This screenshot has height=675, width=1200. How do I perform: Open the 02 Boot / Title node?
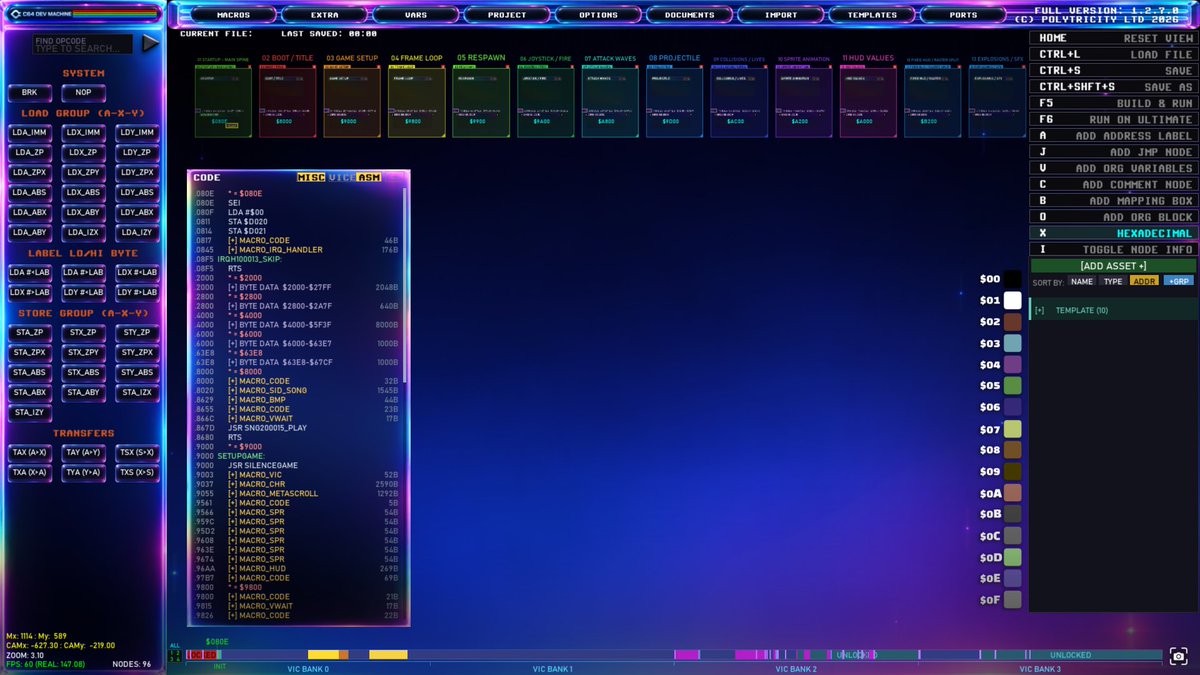click(x=287, y=101)
